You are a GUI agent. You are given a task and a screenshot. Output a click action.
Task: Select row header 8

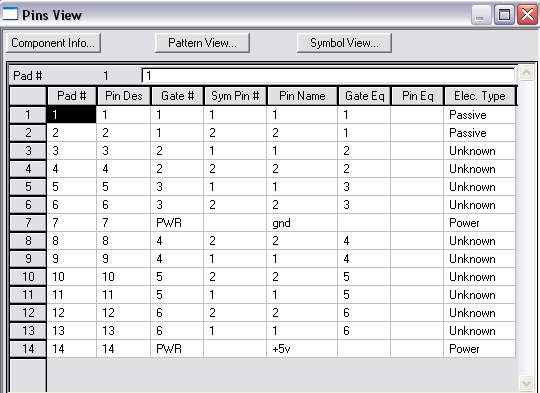pos(28,240)
